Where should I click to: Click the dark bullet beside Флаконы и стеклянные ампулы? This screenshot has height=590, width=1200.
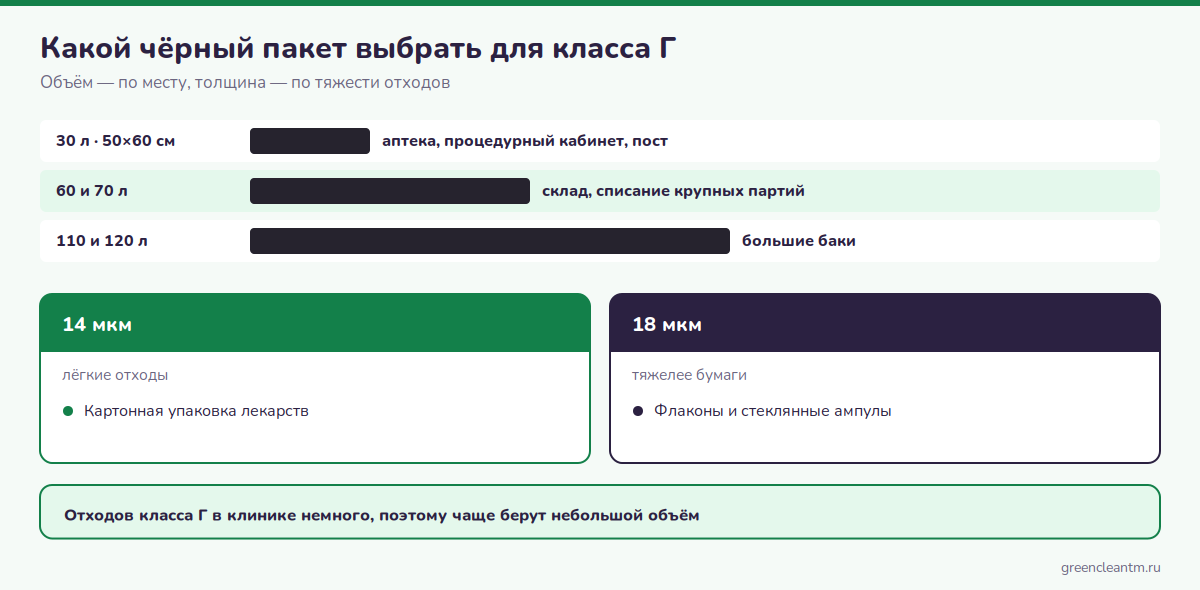(638, 411)
